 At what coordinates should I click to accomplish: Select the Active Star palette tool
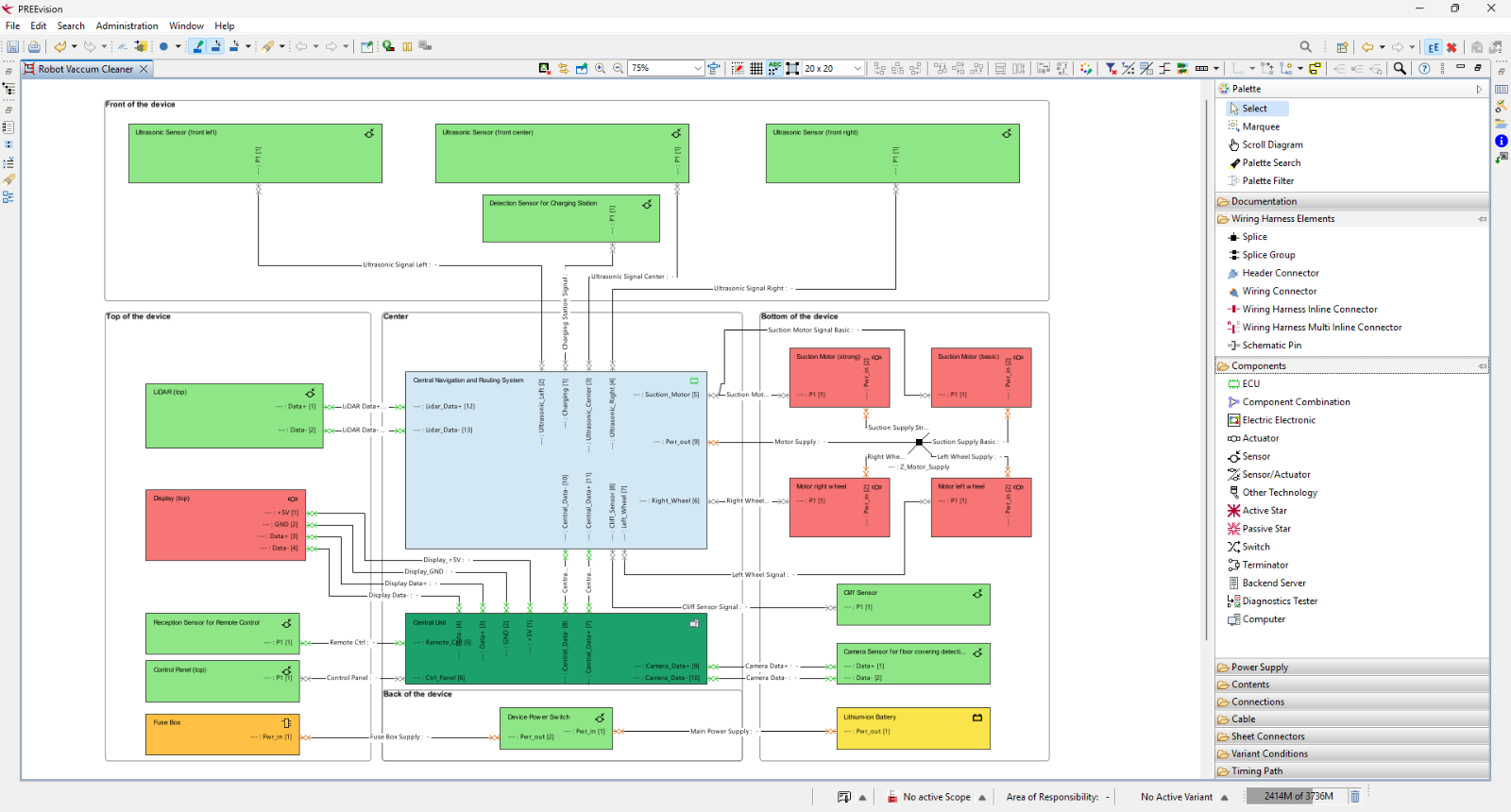click(x=1264, y=511)
